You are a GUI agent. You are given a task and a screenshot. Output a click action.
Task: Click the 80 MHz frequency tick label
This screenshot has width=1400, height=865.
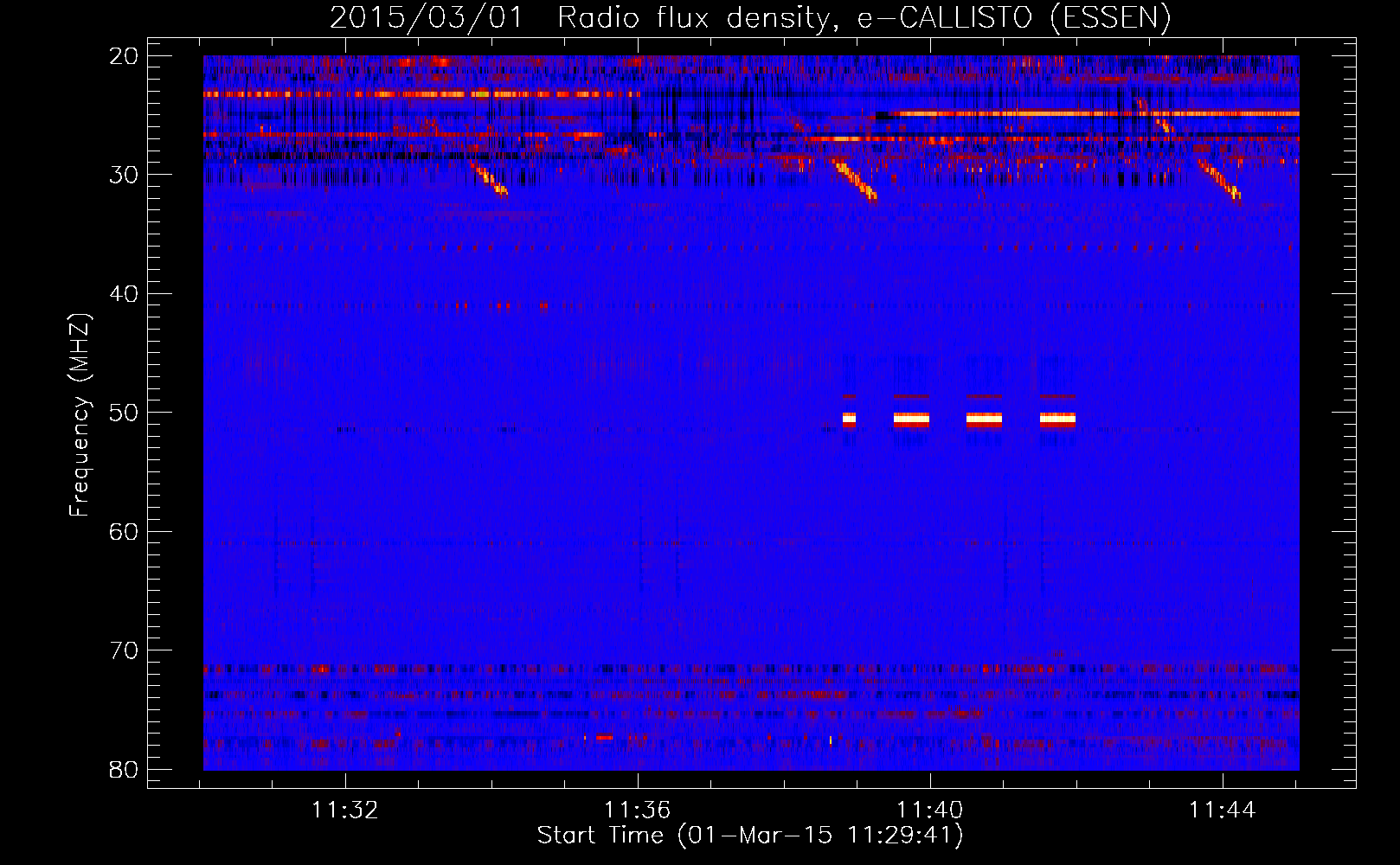124,769
